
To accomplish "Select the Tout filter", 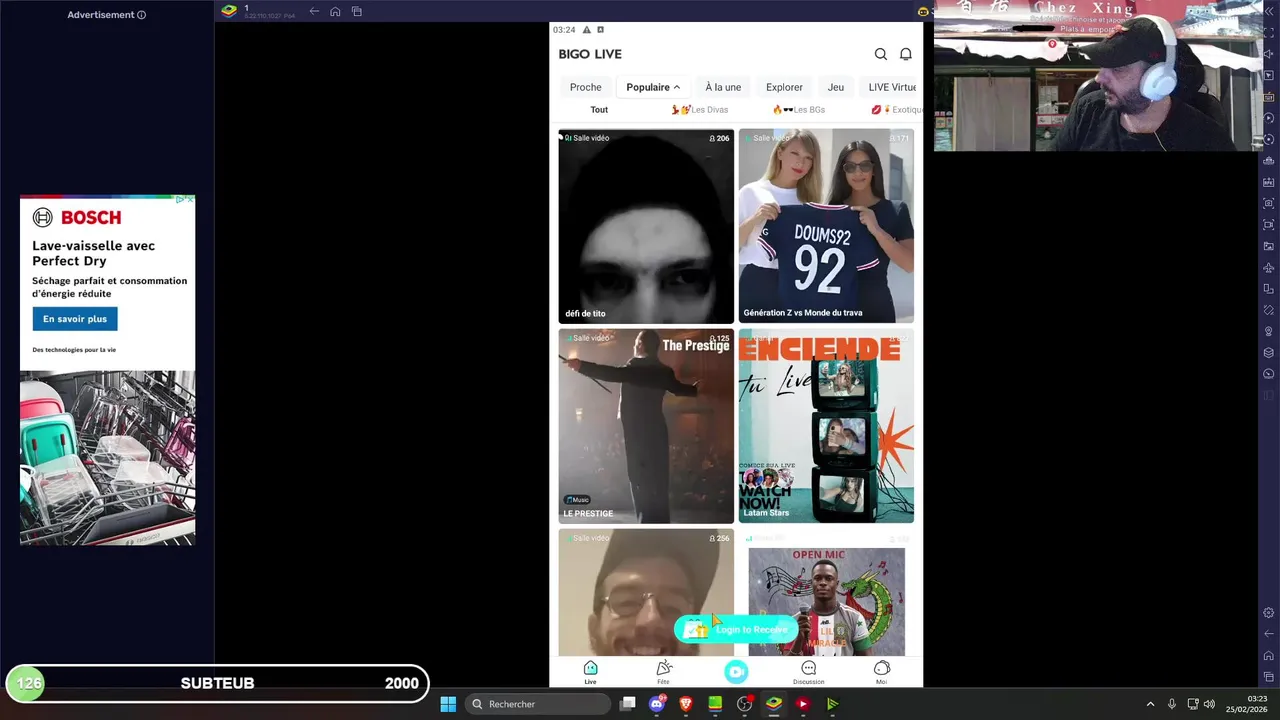I will click(x=599, y=110).
